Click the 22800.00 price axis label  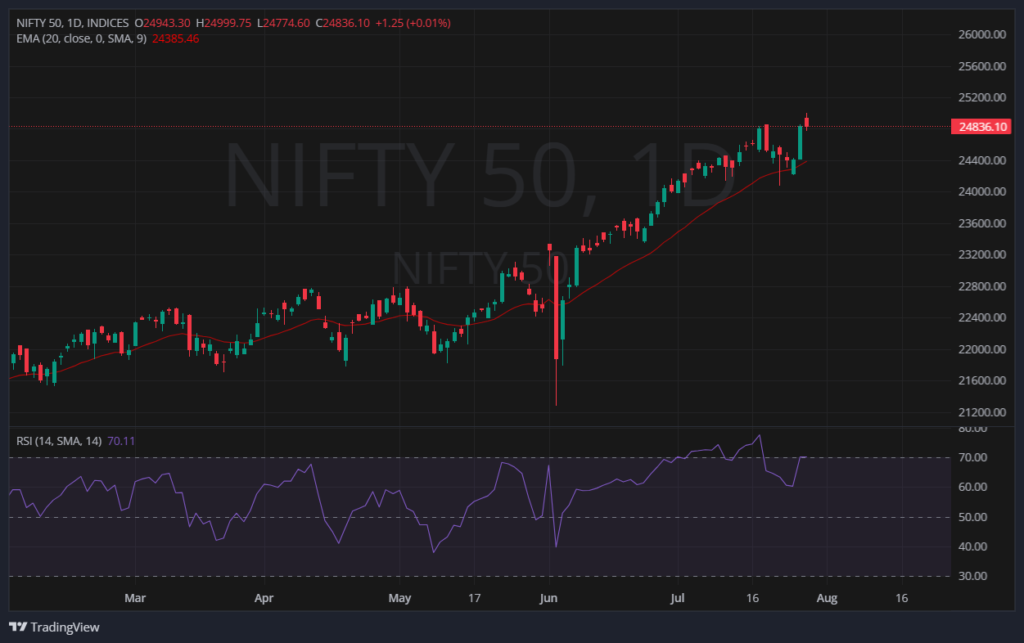(x=982, y=286)
